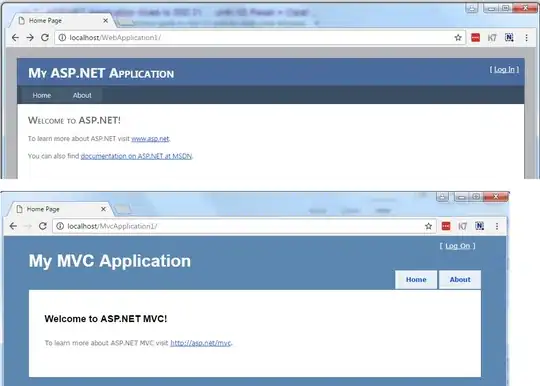Click the red extension icon in the top browser
Viewport: 540px width, 386px height.
pos(476,38)
